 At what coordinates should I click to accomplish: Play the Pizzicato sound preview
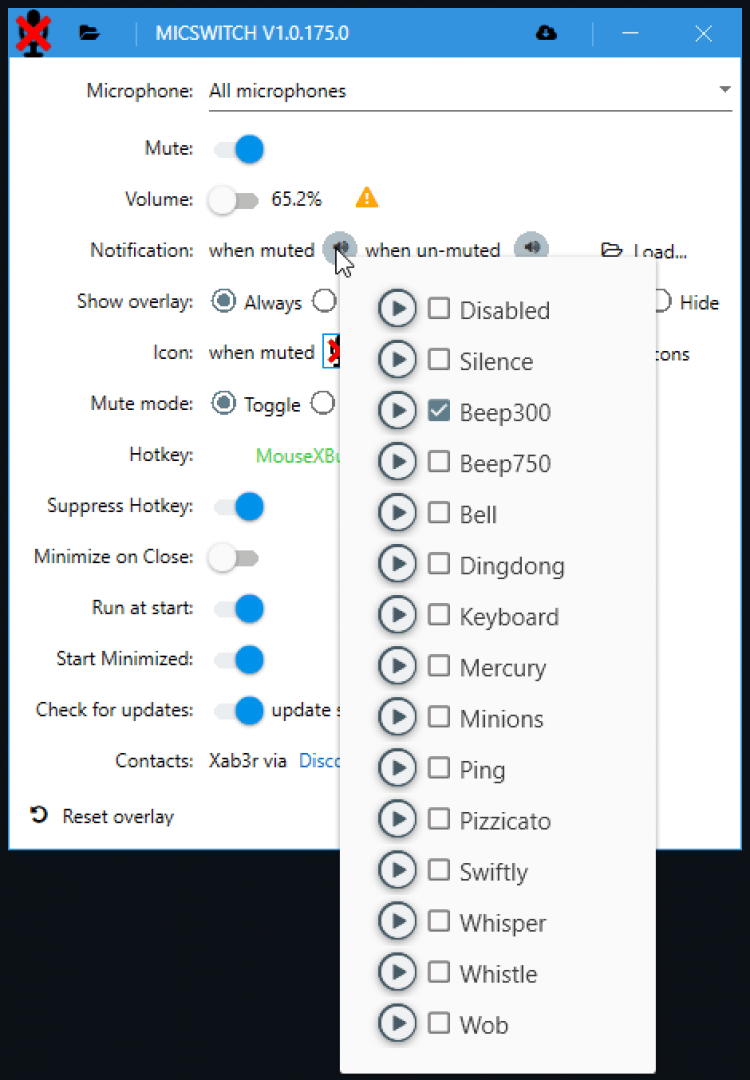pyautogui.click(x=397, y=819)
